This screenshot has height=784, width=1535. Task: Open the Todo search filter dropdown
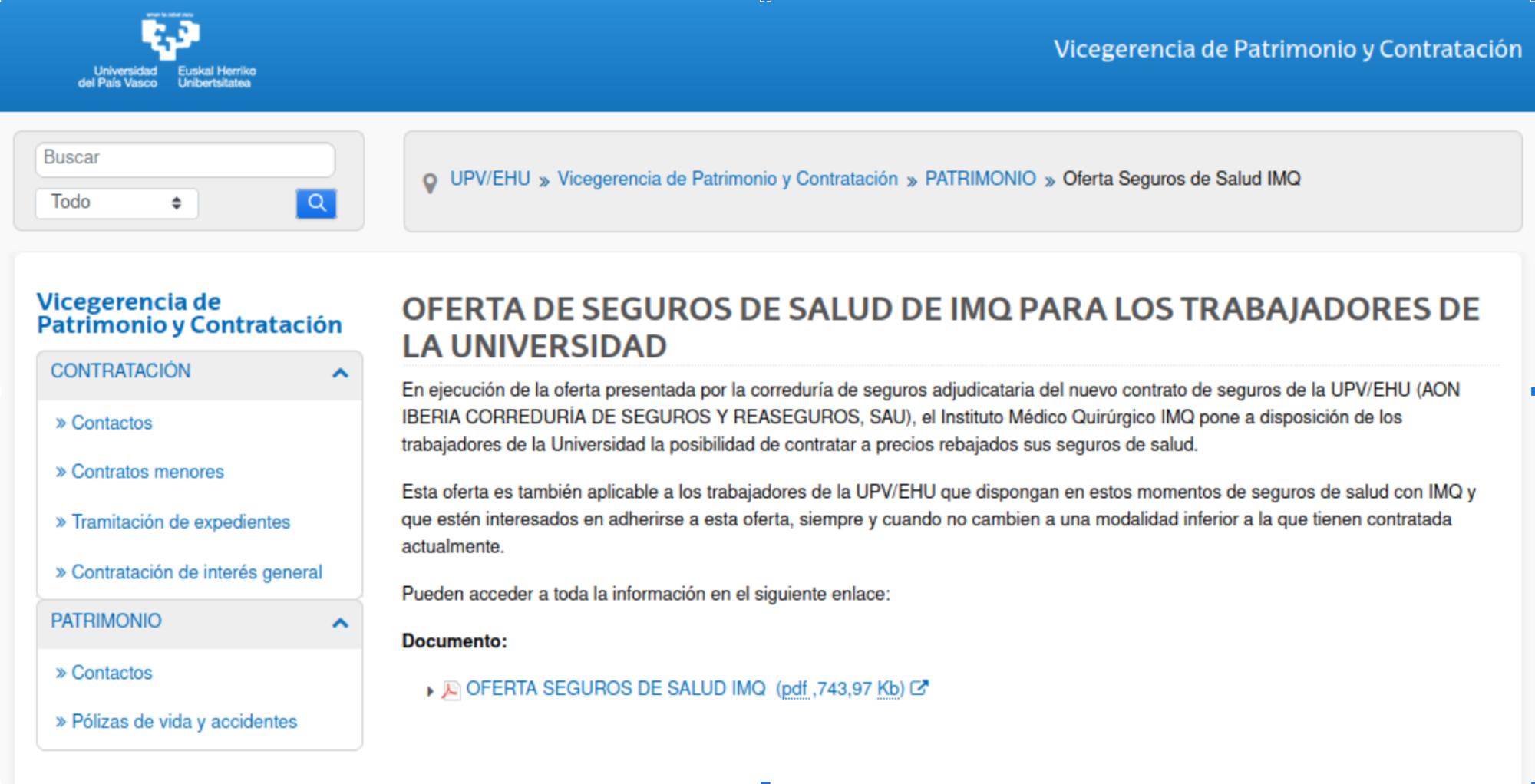(117, 202)
